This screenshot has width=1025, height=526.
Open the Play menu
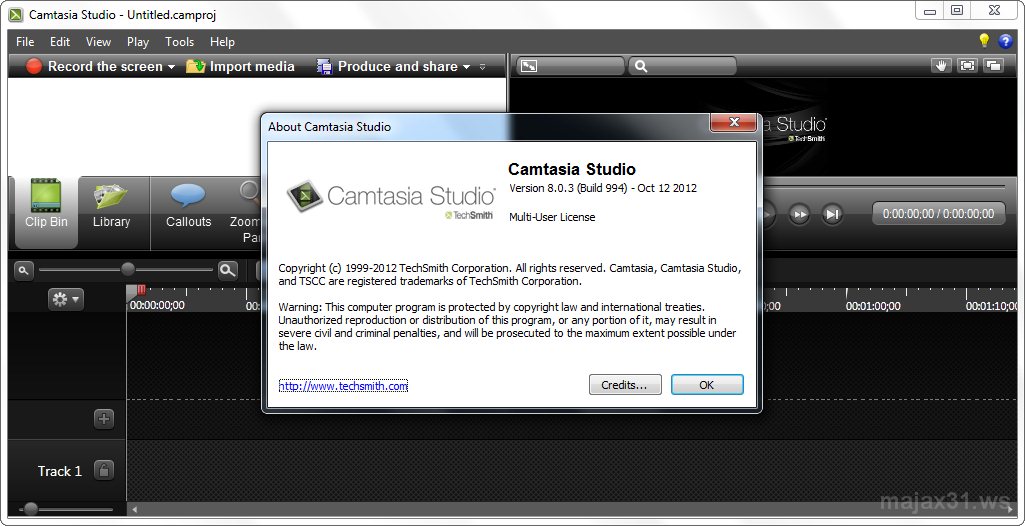pos(138,42)
